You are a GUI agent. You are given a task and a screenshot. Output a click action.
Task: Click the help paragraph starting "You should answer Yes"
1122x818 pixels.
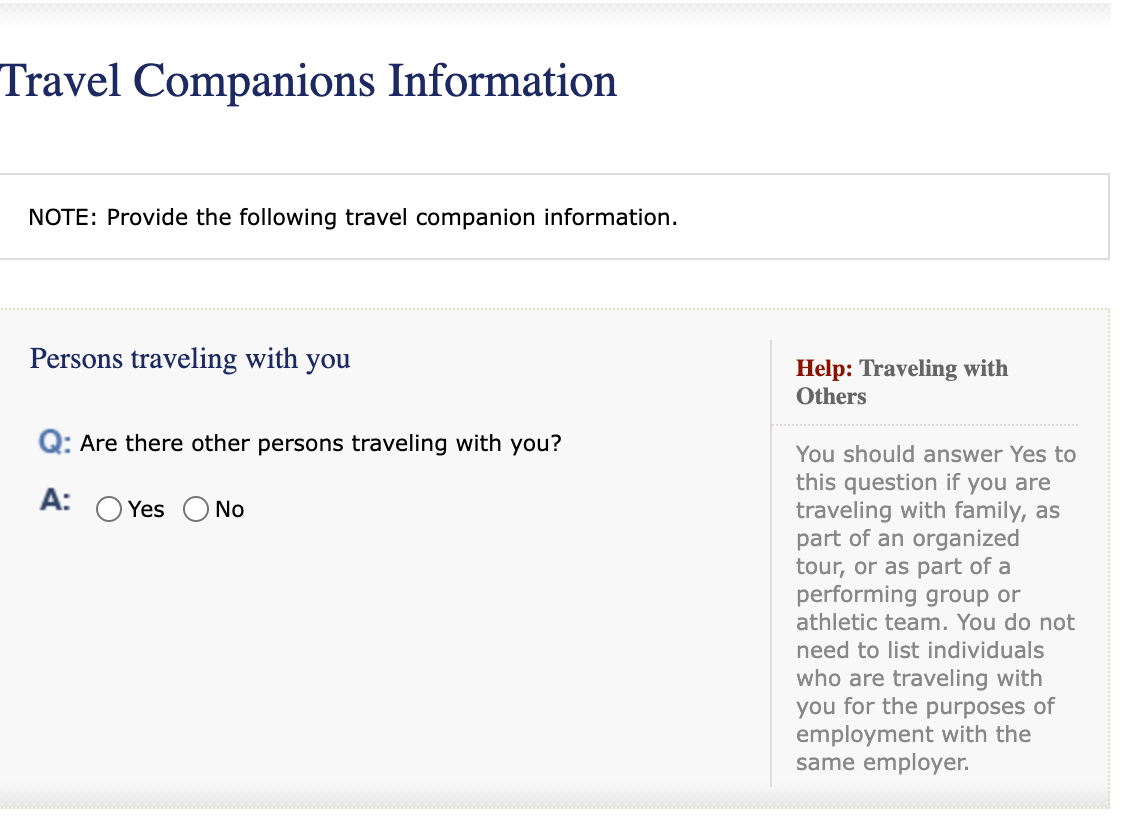coord(935,455)
